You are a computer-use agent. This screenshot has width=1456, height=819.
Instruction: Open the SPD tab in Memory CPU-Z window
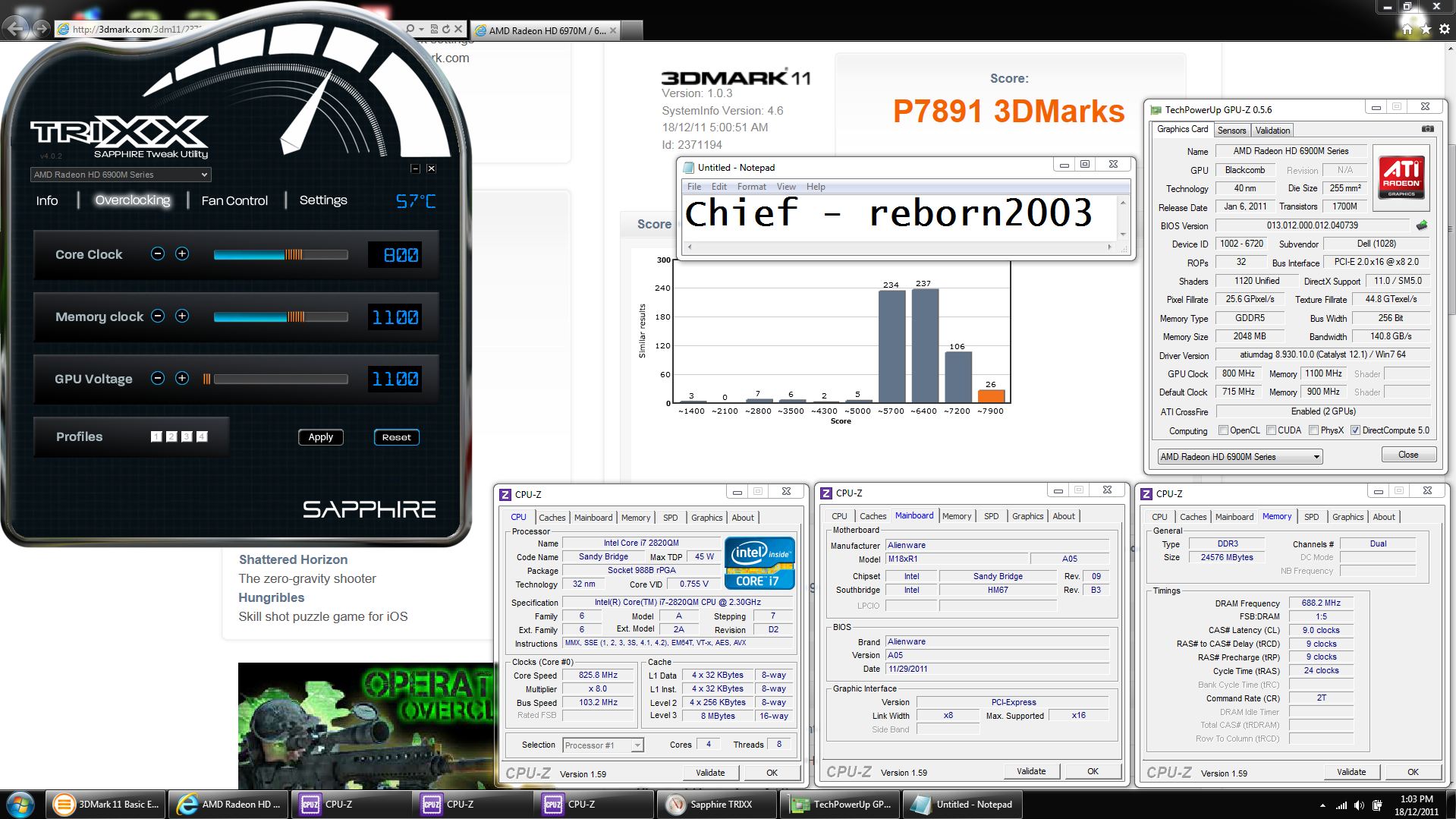[1311, 517]
